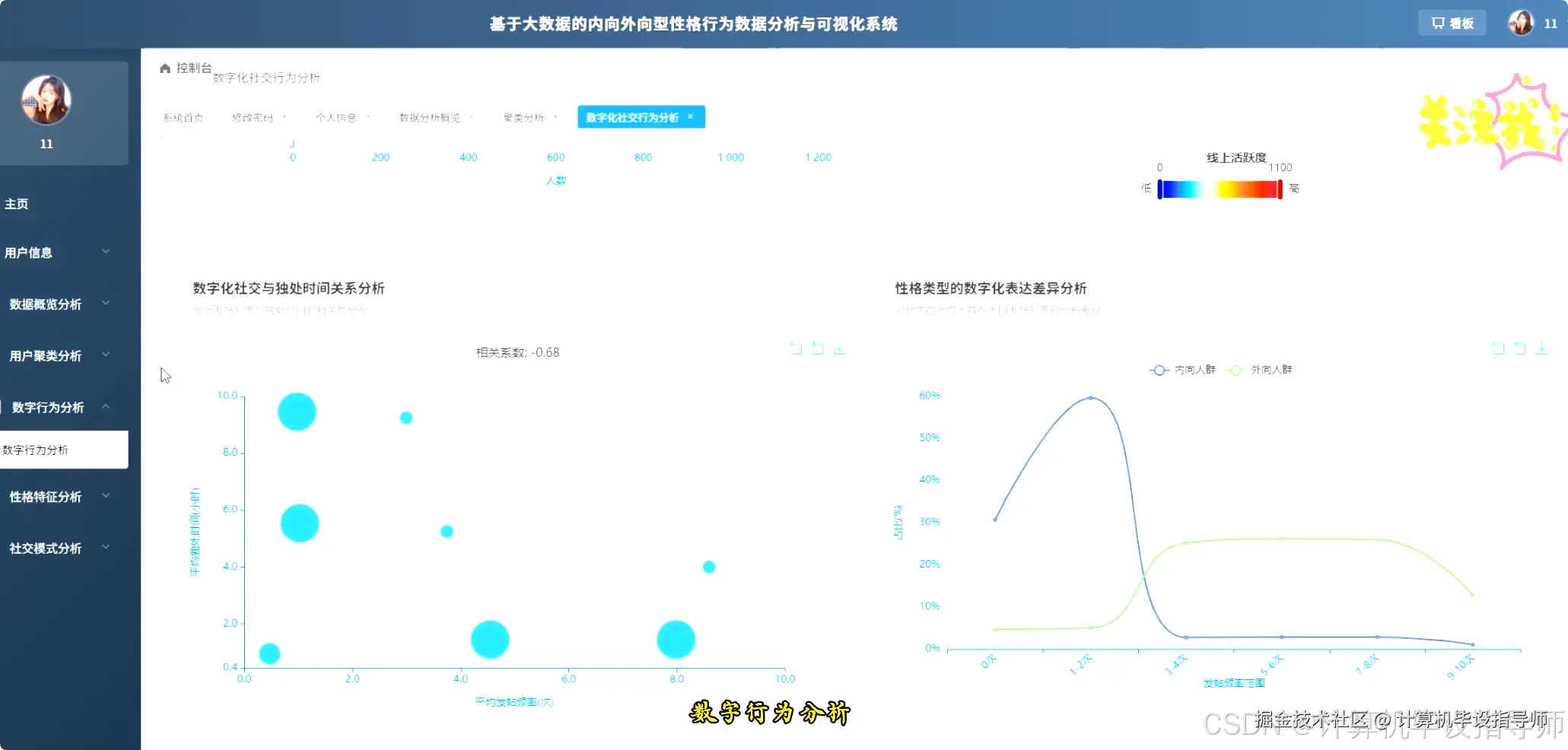The height and width of the screenshot is (750, 1568).
Task: Open the top-right user avatar menu
Action: coord(1521,23)
